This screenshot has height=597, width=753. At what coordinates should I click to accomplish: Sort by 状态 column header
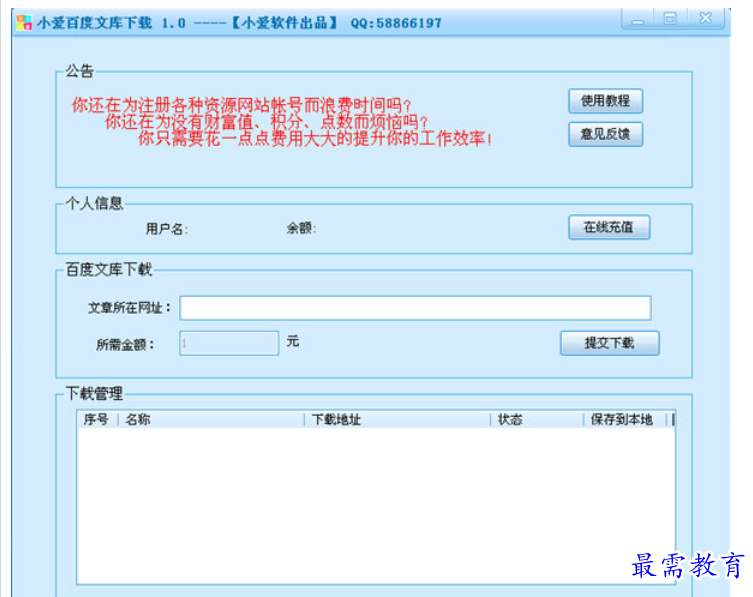click(x=537, y=419)
